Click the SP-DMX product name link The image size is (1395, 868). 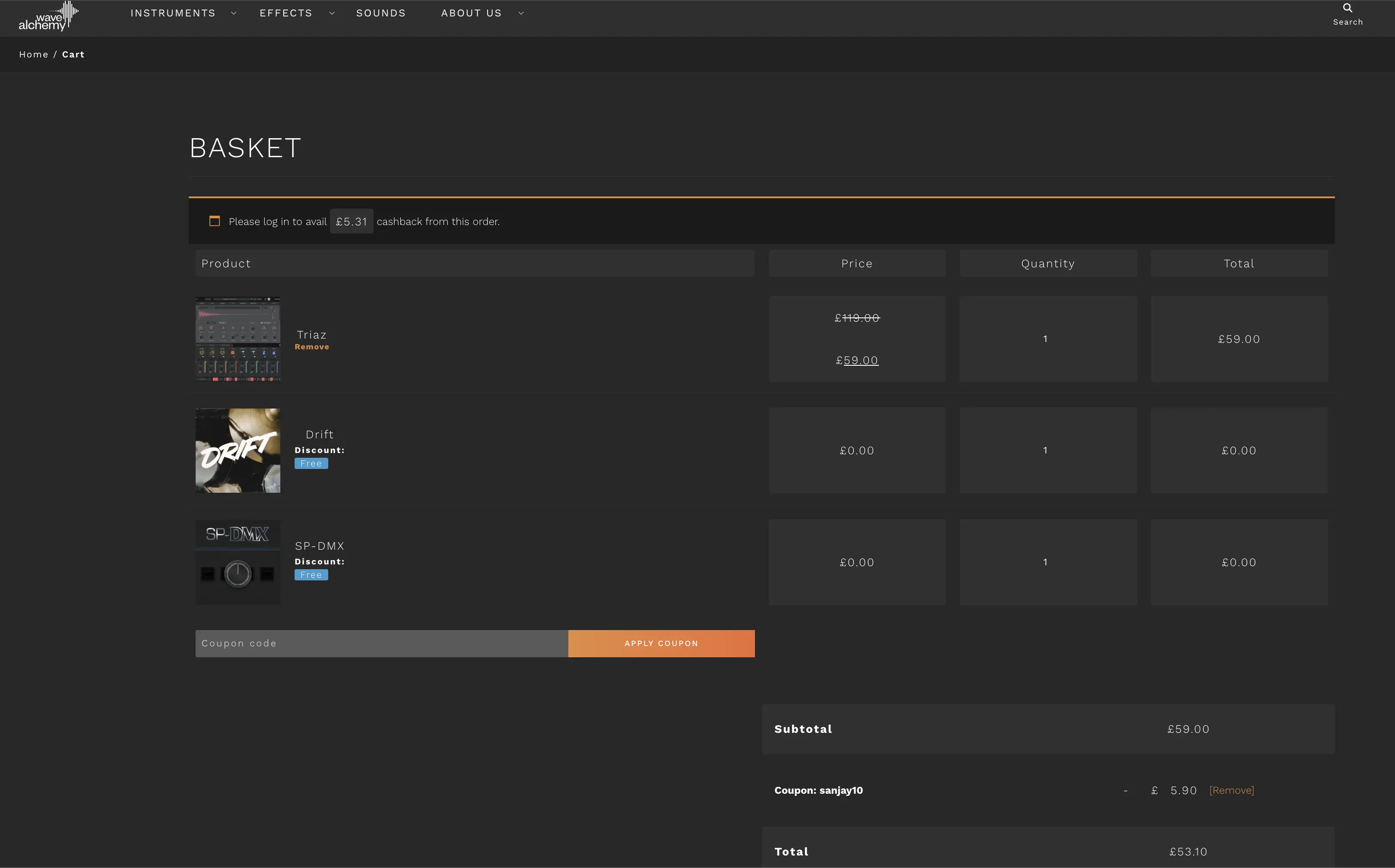click(x=319, y=546)
